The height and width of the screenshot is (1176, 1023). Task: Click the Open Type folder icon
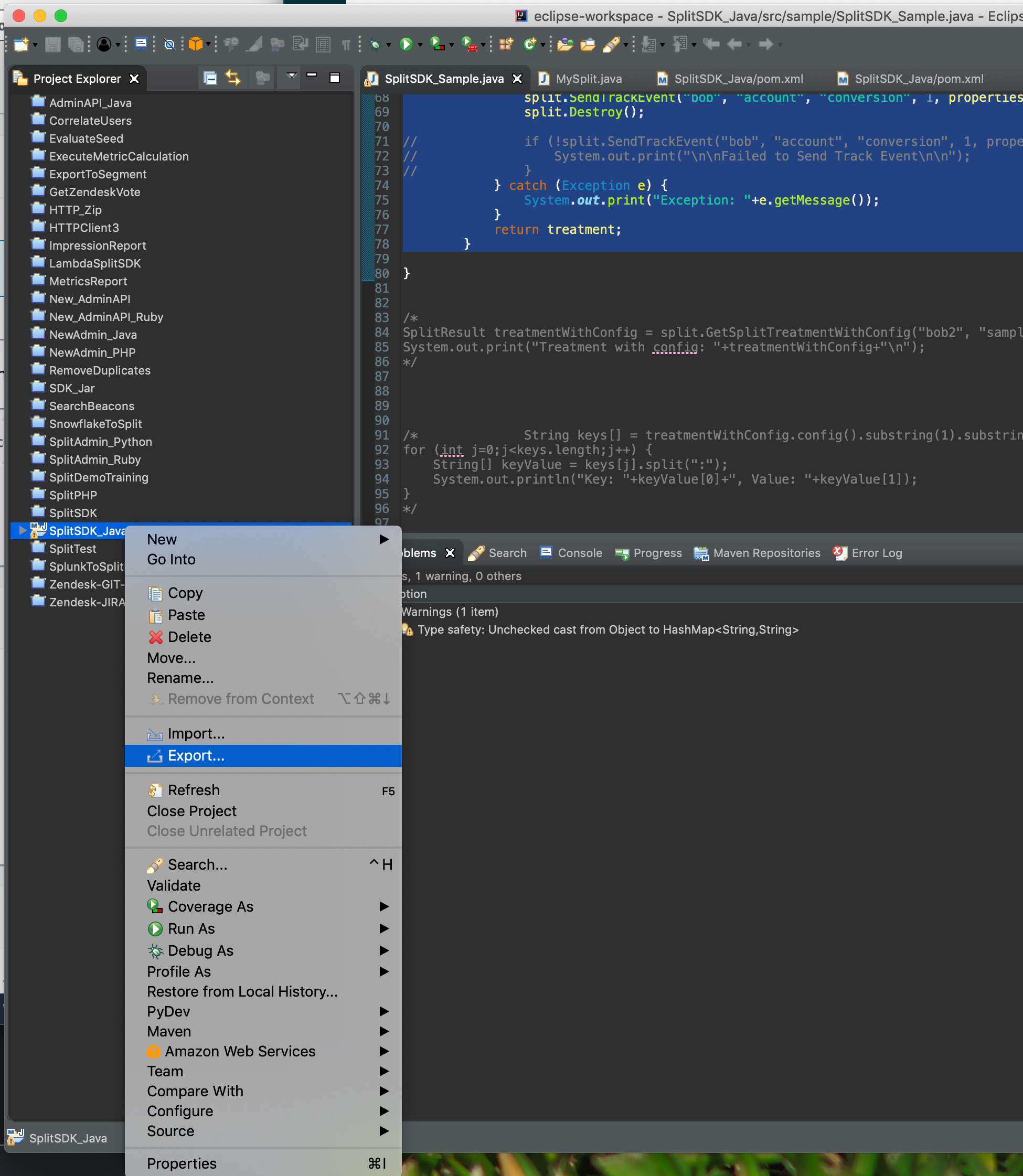tap(565, 44)
